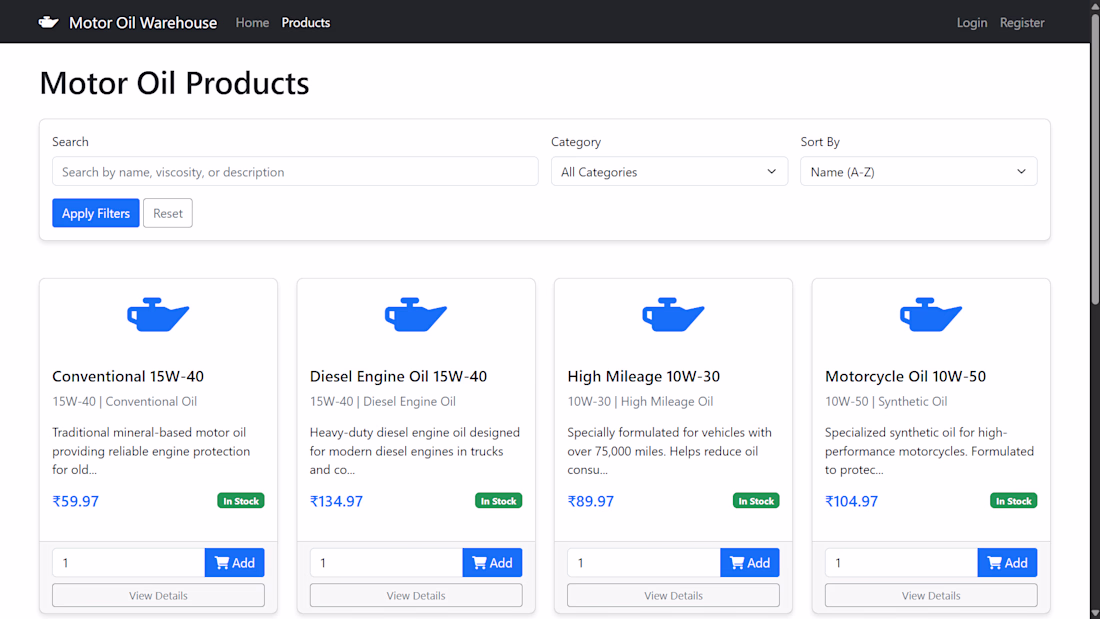Apply the selected filters
Viewport: 1100px width, 619px height.
coord(95,213)
